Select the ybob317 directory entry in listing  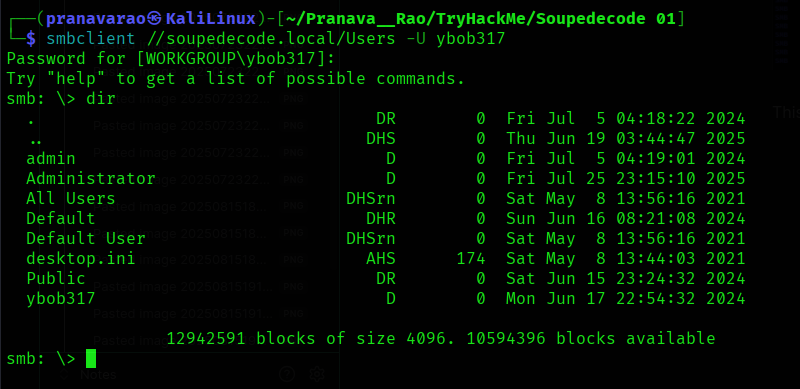[61, 299]
